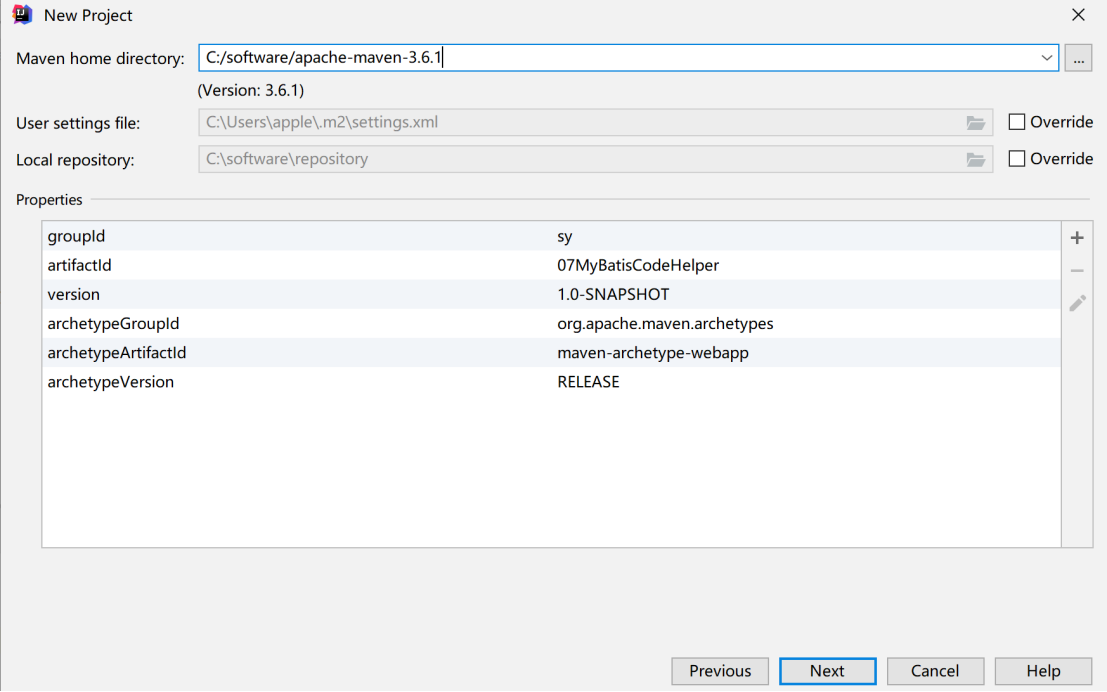Select the groupId property row
Image resolution: width=1107 pixels, height=692 pixels.
(x=551, y=237)
